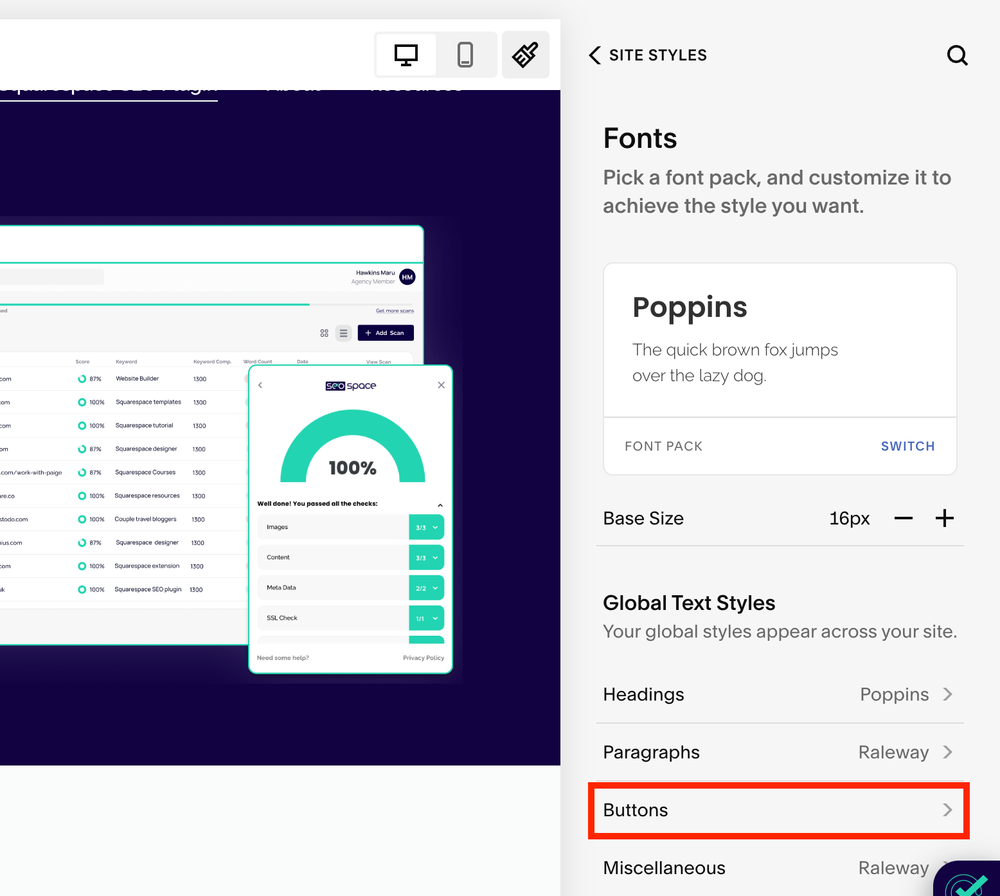
Task: Click the Global Text Styles heading
Action: 689,603
